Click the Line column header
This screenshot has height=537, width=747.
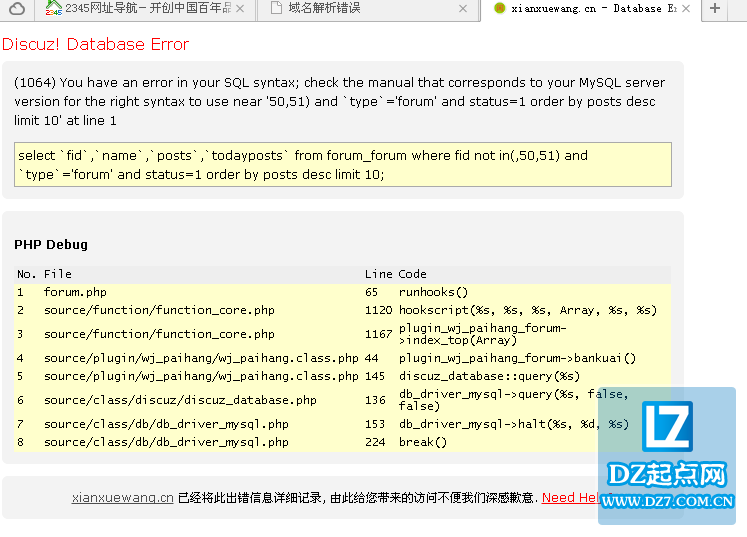point(379,274)
